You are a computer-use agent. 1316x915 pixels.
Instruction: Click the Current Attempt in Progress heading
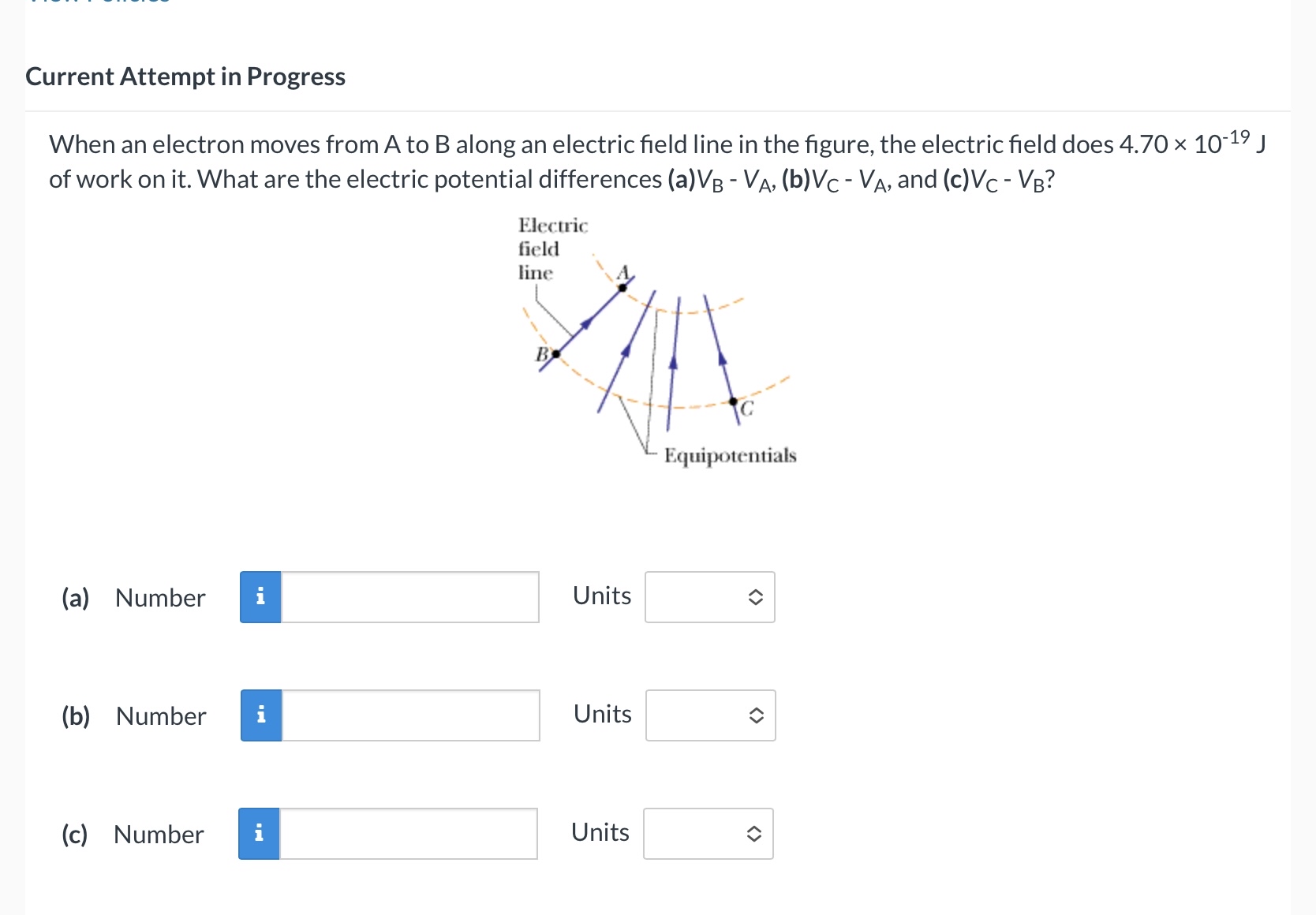(185, 77)
